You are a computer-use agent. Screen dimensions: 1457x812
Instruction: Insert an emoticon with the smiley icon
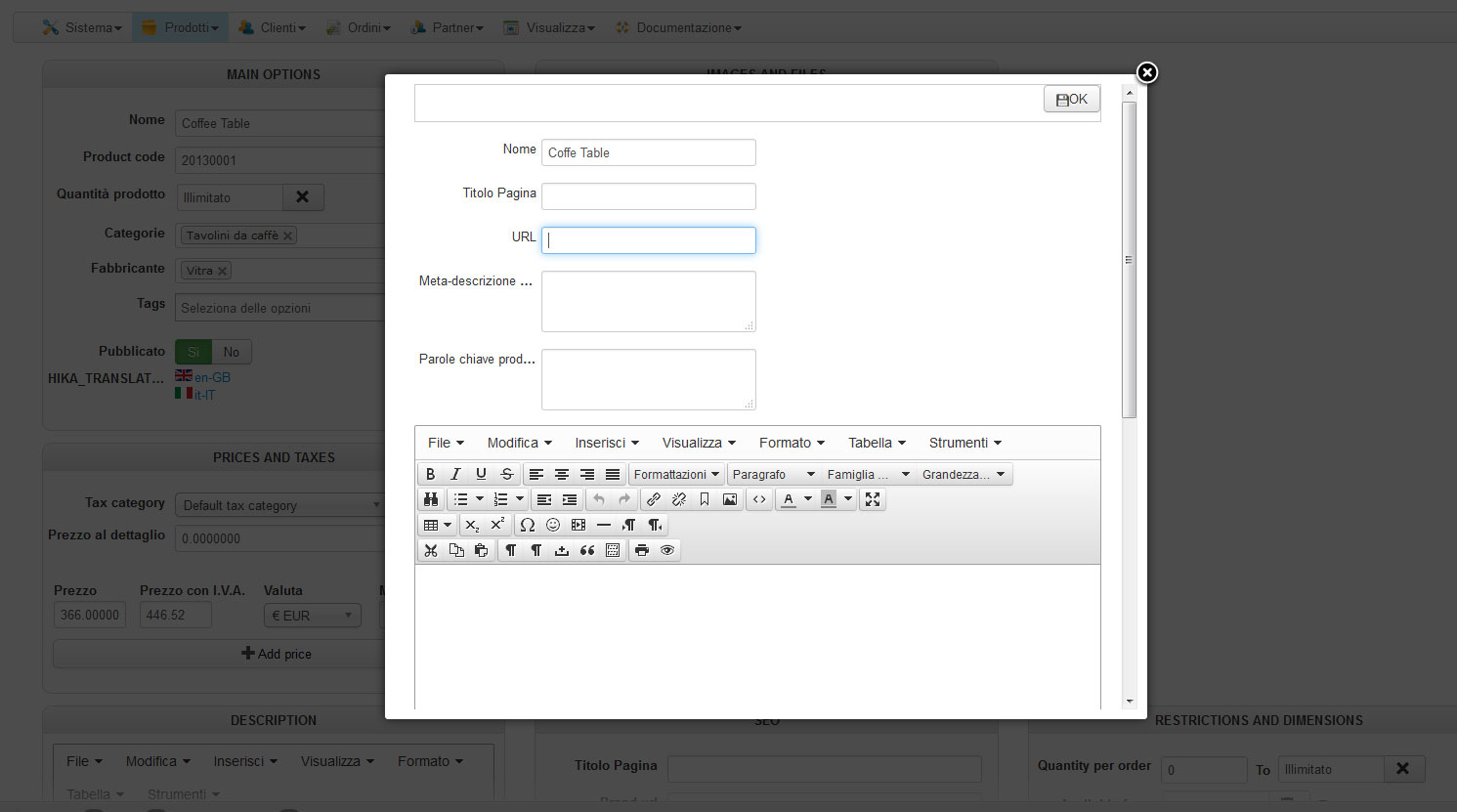click(x=553, y=525)
